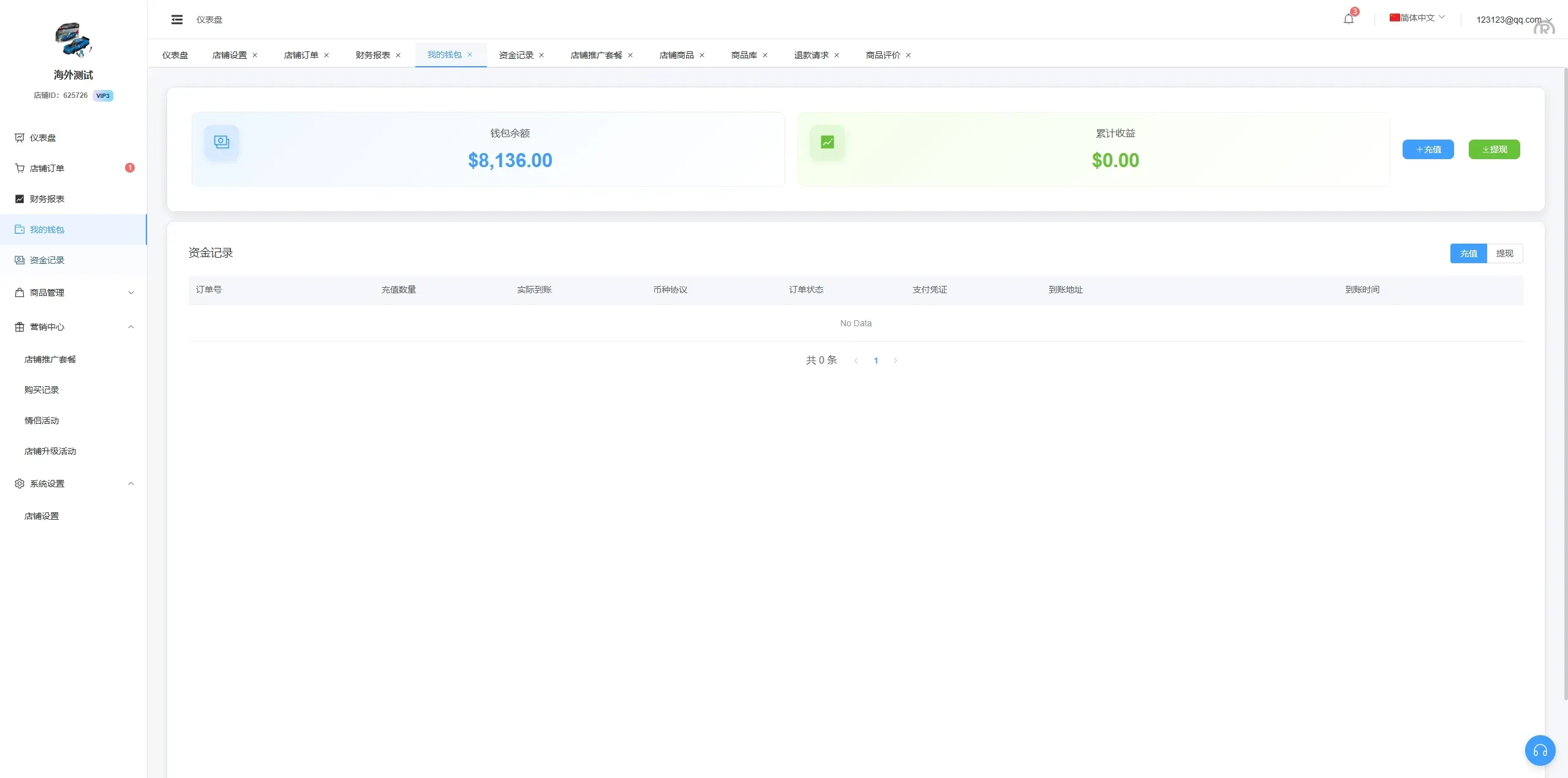This screenshot has width=1568, height=778.
Task: Switch the fund records filter to 充值
Action: click(1468, 253)
